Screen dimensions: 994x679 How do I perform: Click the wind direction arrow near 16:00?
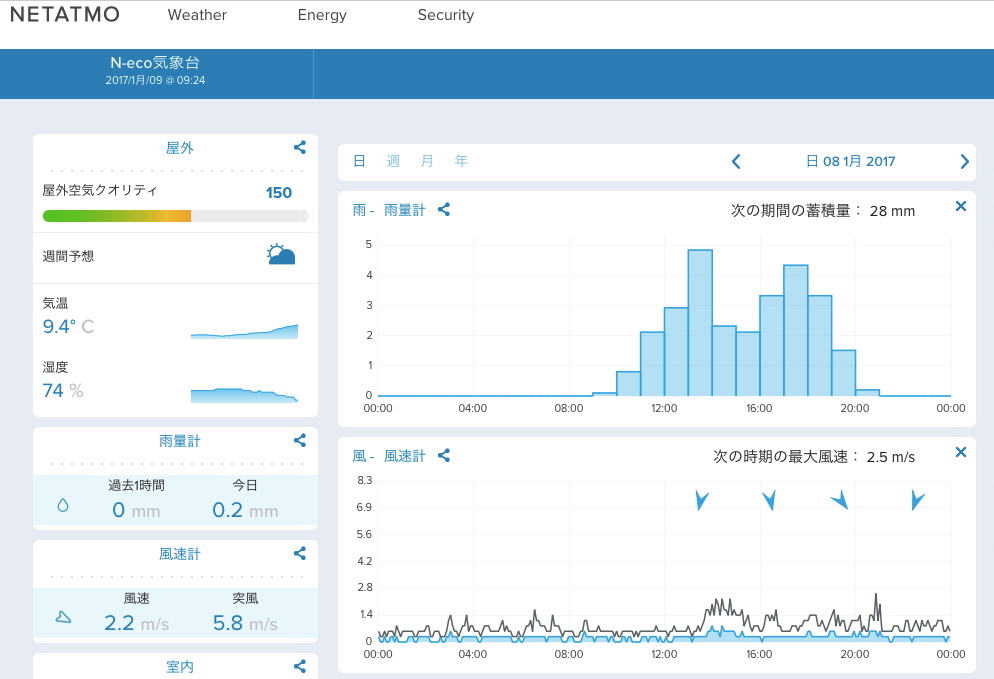769,500
